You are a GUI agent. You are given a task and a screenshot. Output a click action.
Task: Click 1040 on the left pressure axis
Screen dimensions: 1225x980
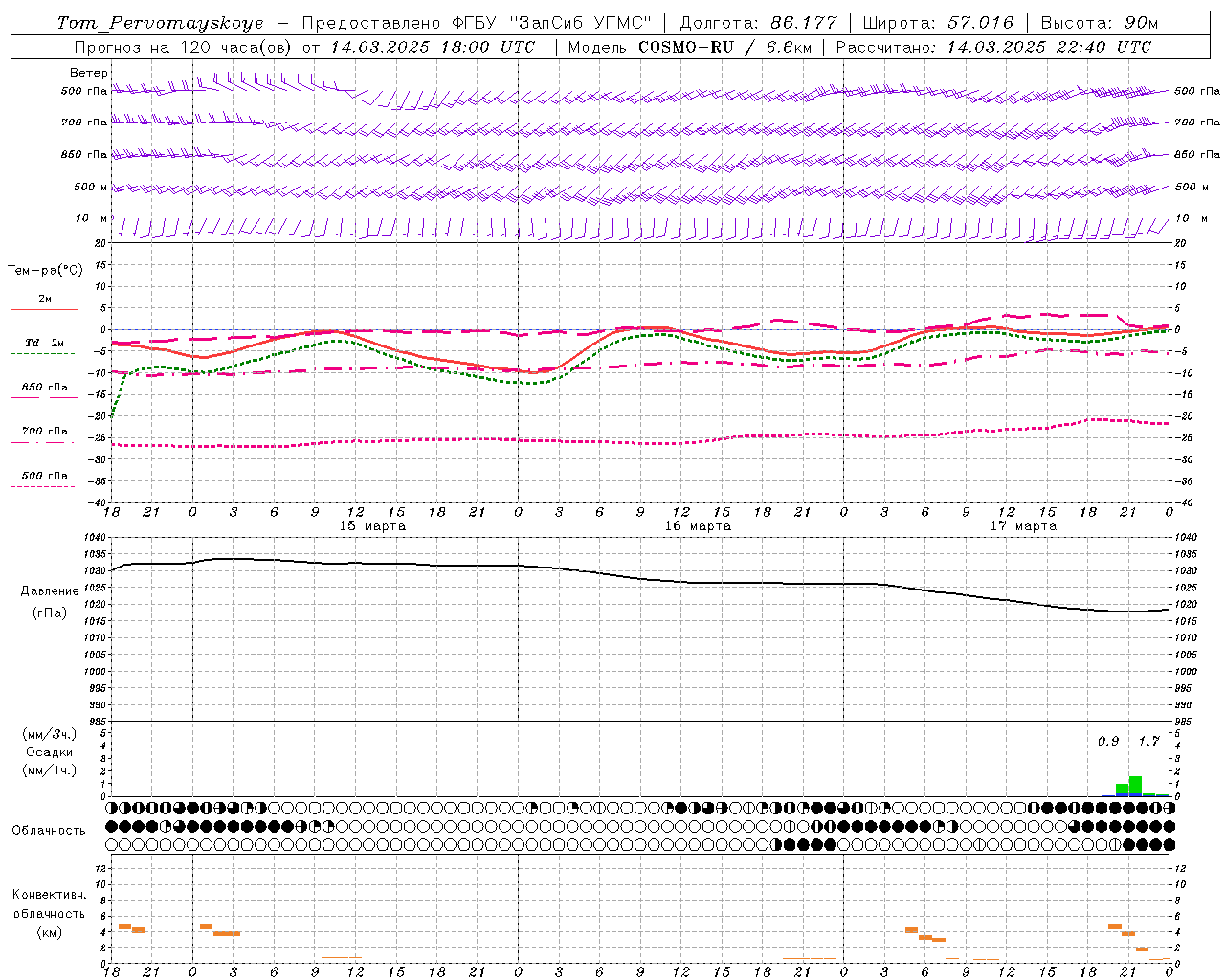[94, 538]
